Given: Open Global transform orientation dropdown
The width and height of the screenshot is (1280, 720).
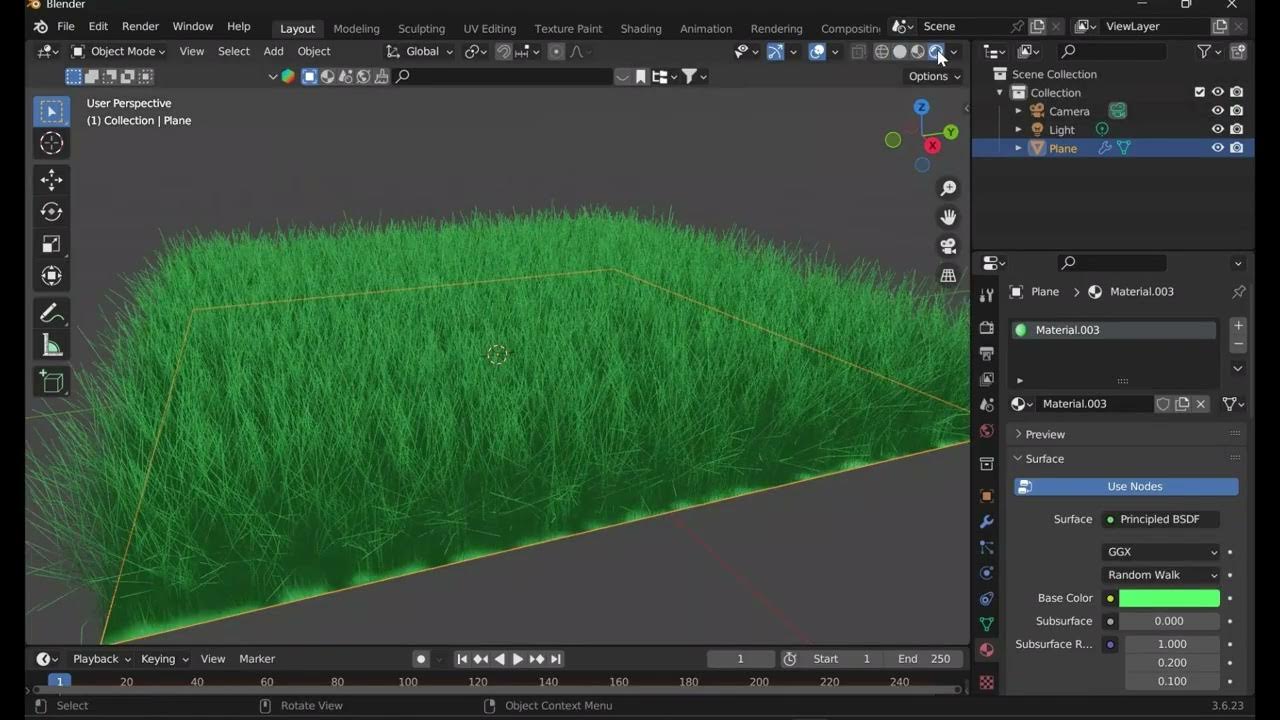Looking at the screenshot, I should point(420,51).
